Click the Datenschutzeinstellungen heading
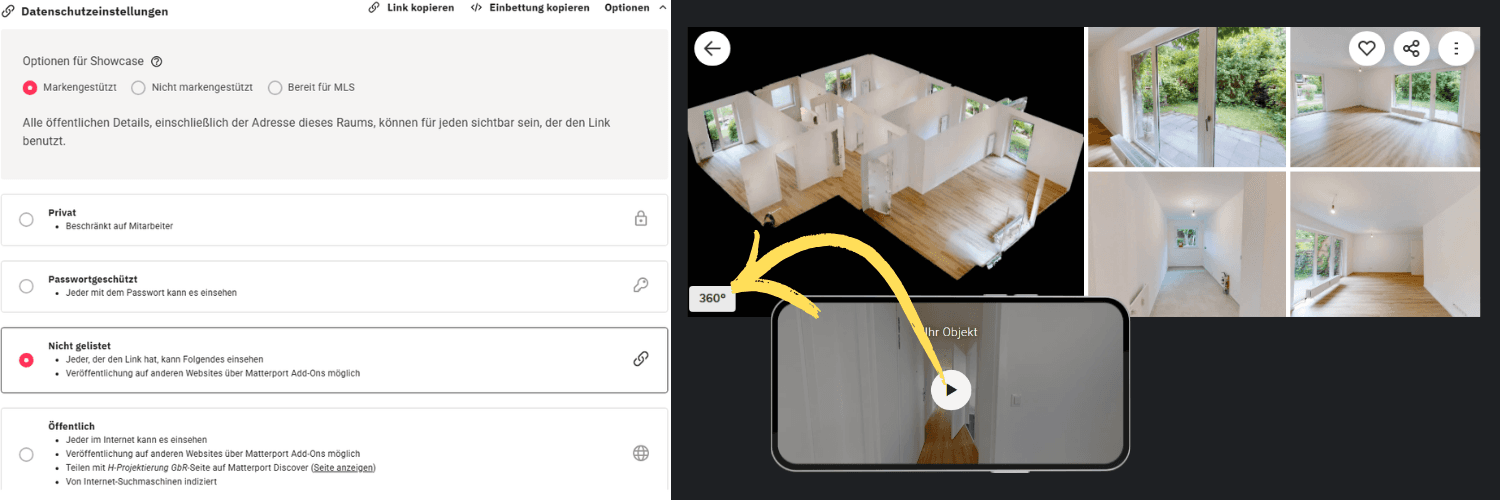 click(94, 11)
